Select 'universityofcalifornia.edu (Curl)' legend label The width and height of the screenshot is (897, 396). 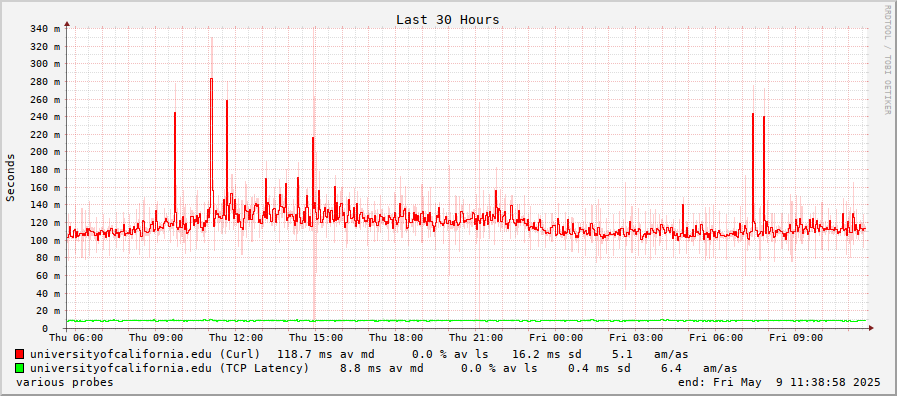pos(145,354)
